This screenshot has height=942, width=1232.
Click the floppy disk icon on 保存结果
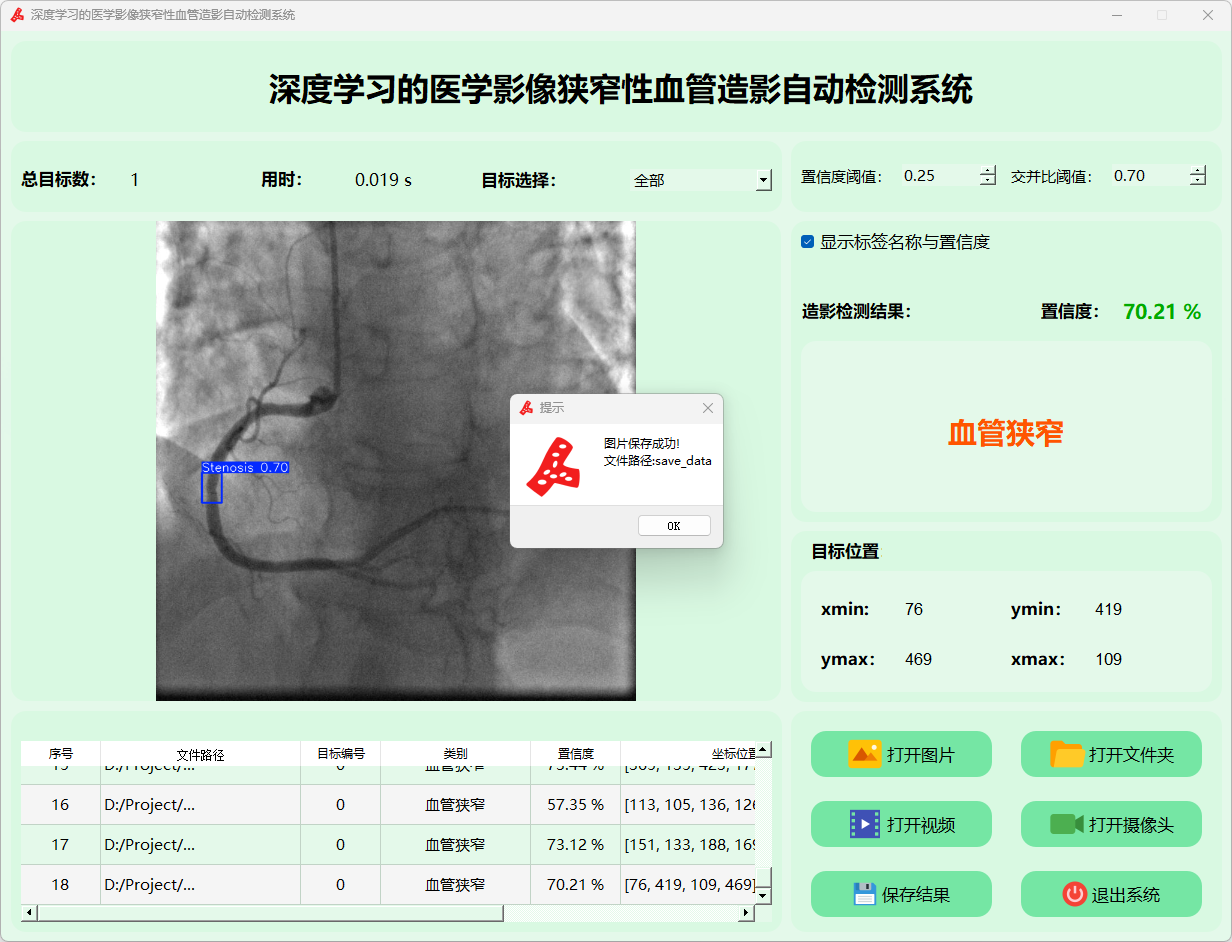point(864,894)
